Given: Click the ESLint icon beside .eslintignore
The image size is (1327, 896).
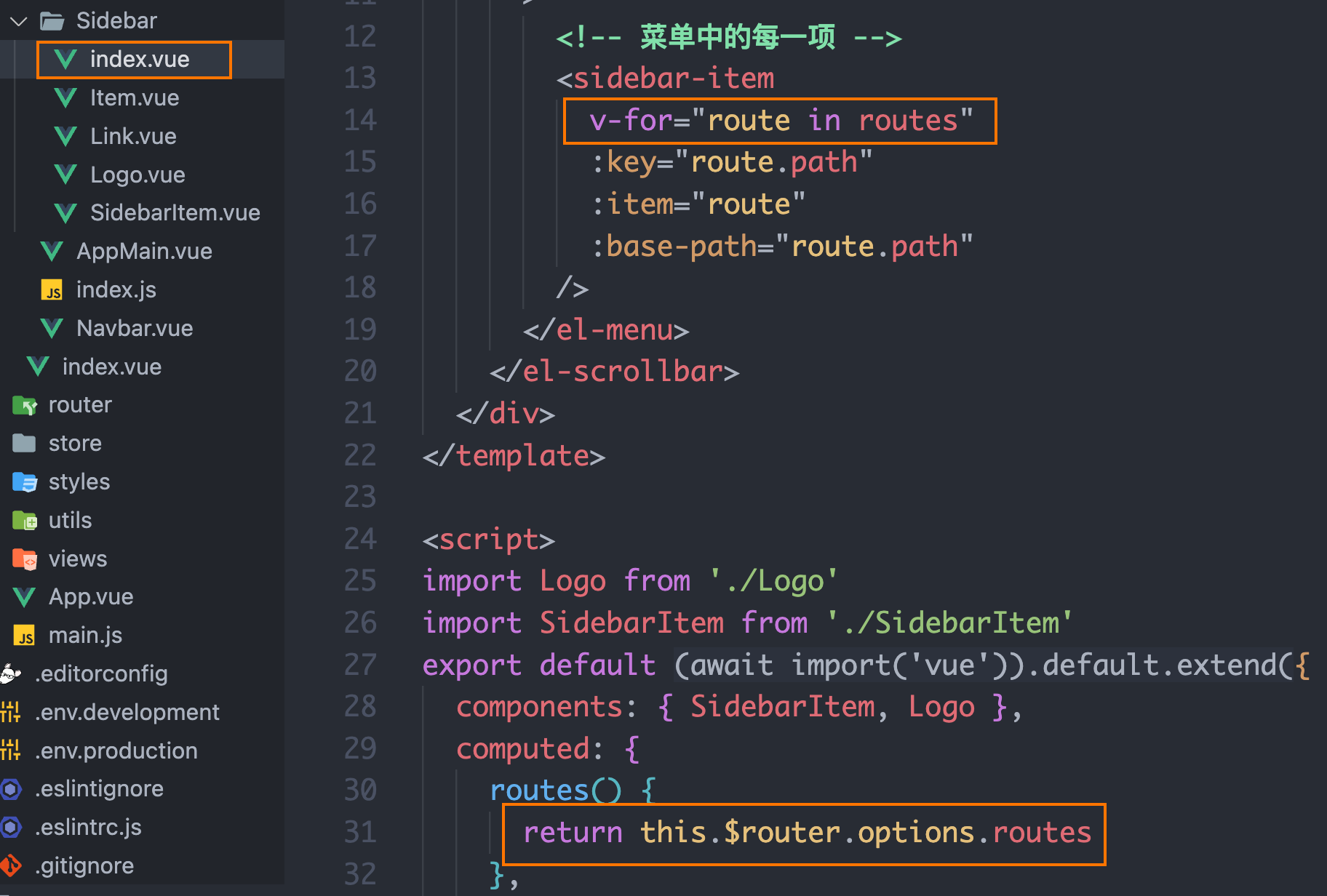Looking at the screenshot, I should coord(11,788).
